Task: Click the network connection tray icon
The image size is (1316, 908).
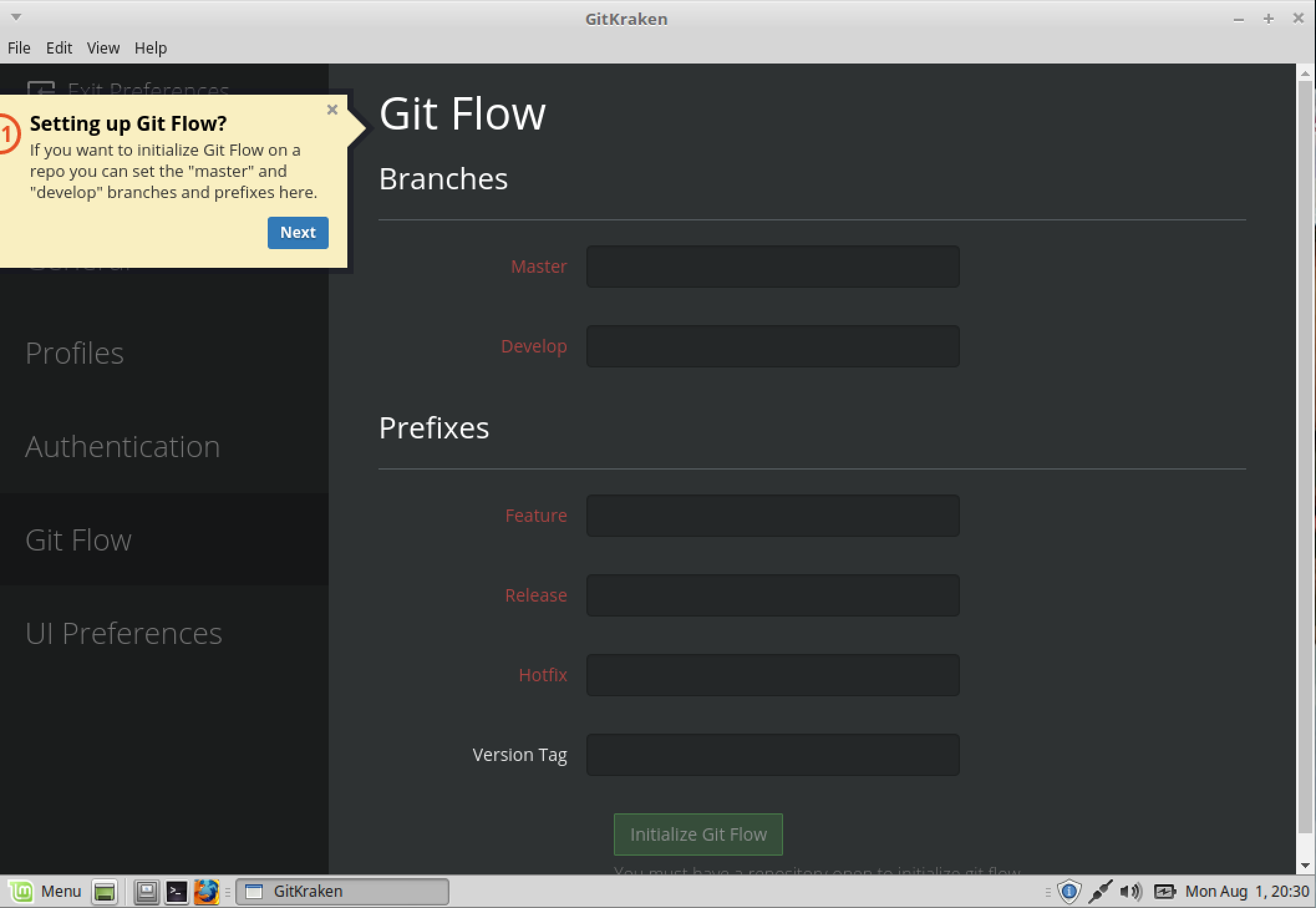Action: pyautogui.click(x=1100, y=892)
